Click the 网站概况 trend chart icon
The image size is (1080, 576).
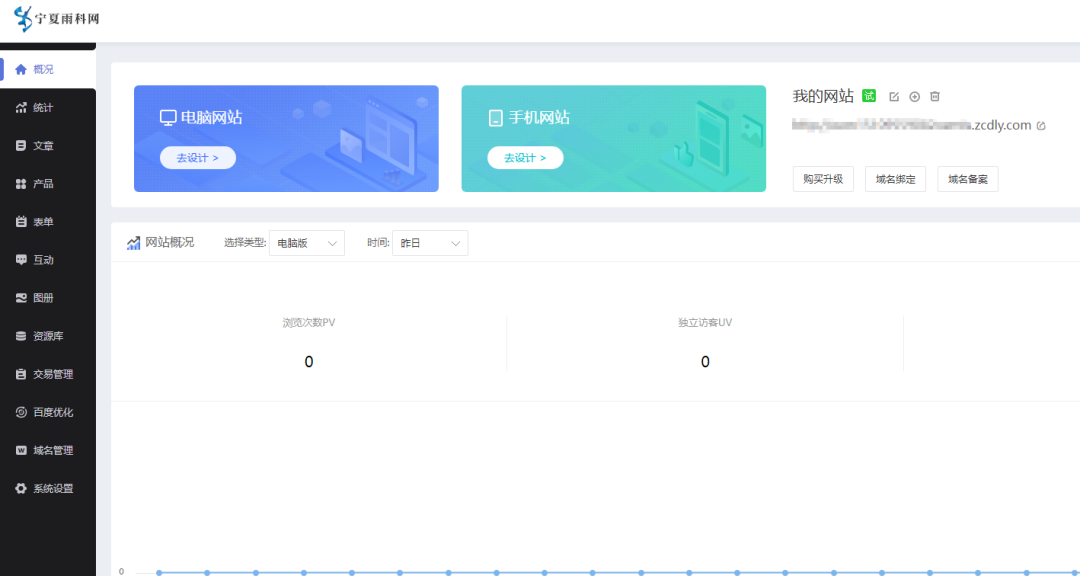134,243
